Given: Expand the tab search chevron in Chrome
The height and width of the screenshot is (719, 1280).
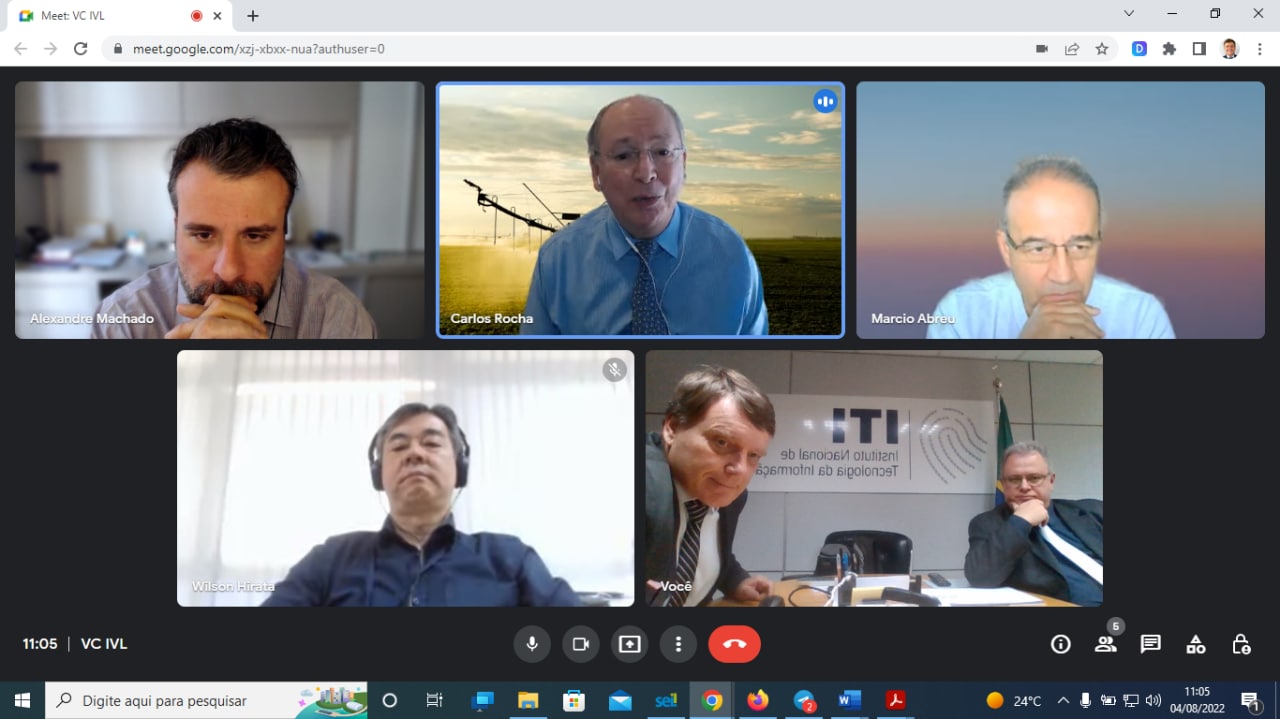Looking at the screenshot, I should (x=1129, y=14).
